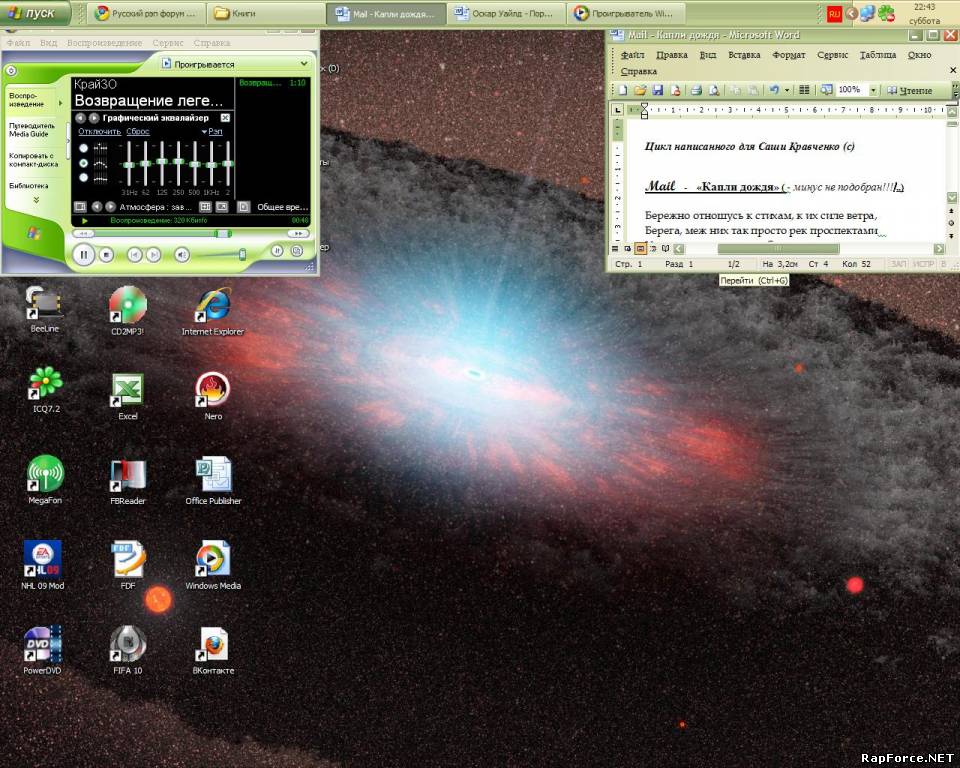This screenshot has height=768, width=960.
Task: Click the 250 Hz equalizer band slider
Action: [x=178, y=164]
